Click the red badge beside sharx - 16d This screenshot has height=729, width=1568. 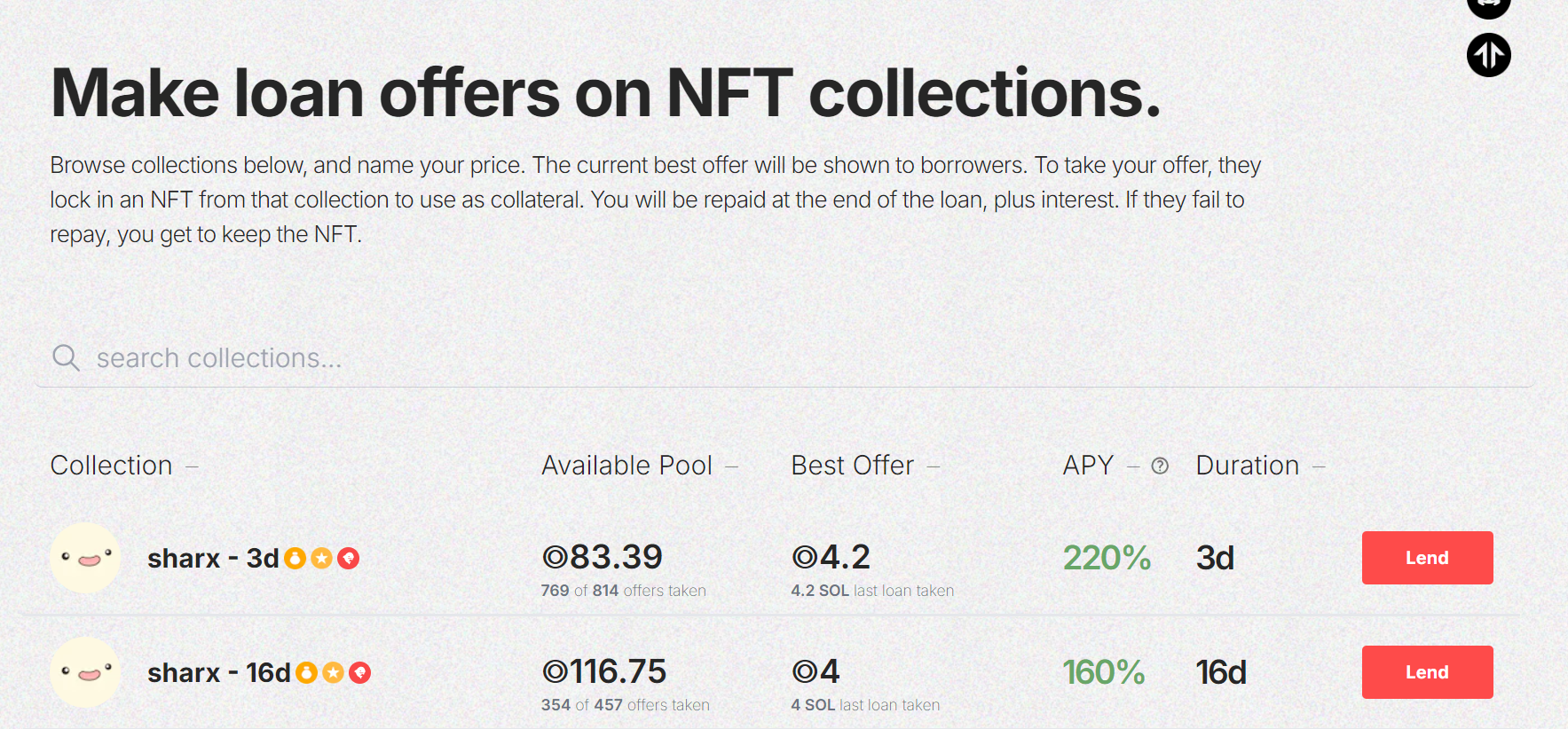click(359, 672)
